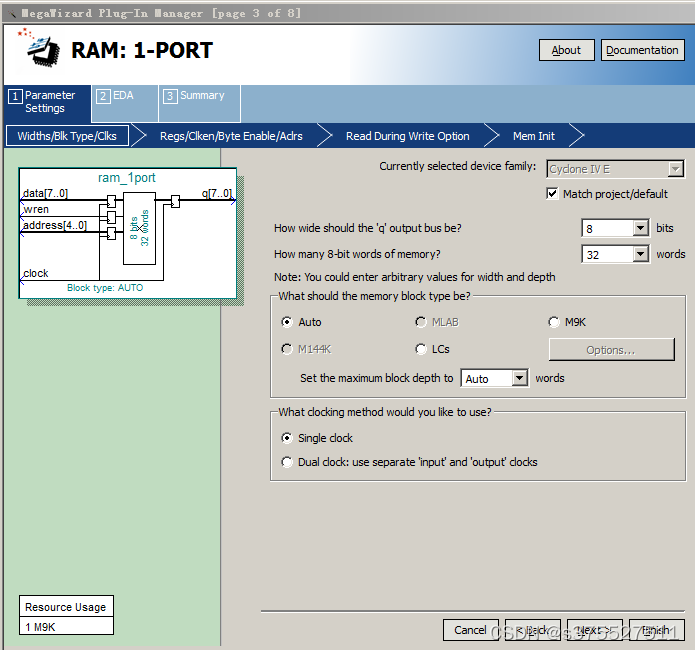The height and width of the screenshot is (650, 695).
Task: Proceed with the Next button
Action: point(595,630)
